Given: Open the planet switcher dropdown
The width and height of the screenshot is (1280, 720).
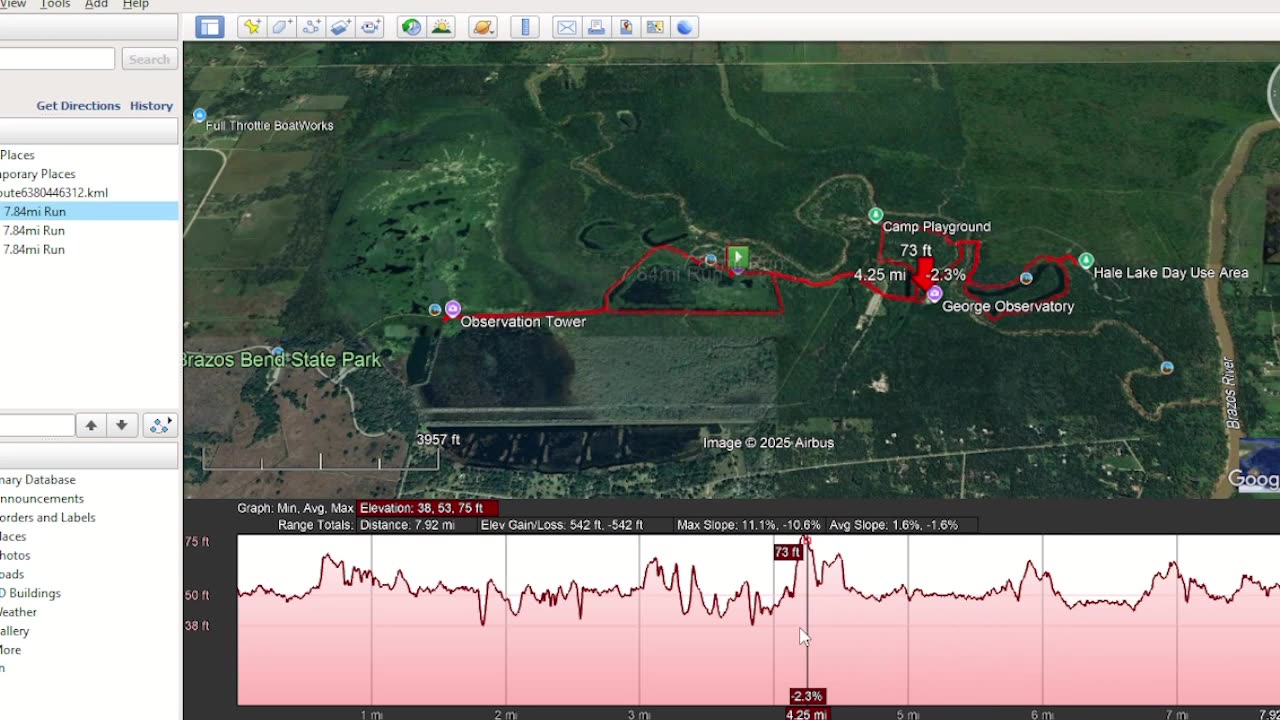Looking at the screenshot, I should (x=483, y=27).
